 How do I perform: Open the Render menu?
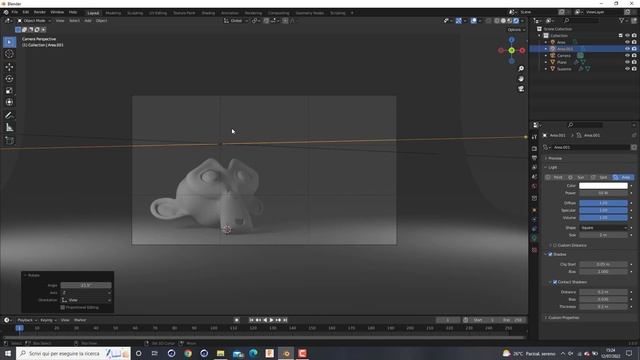click(40, 13)
